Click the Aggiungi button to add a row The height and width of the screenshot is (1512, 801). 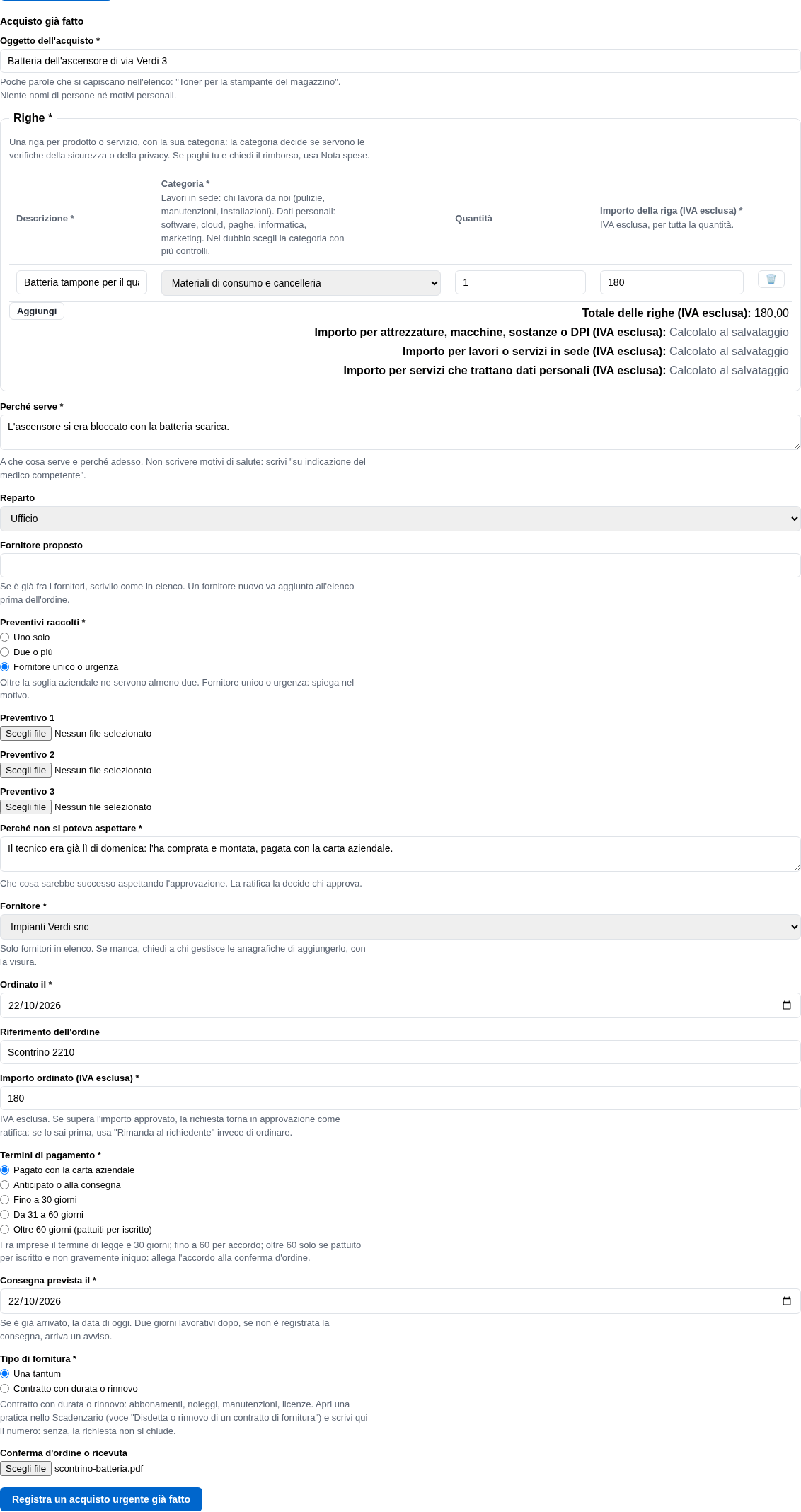pos(37,311)
